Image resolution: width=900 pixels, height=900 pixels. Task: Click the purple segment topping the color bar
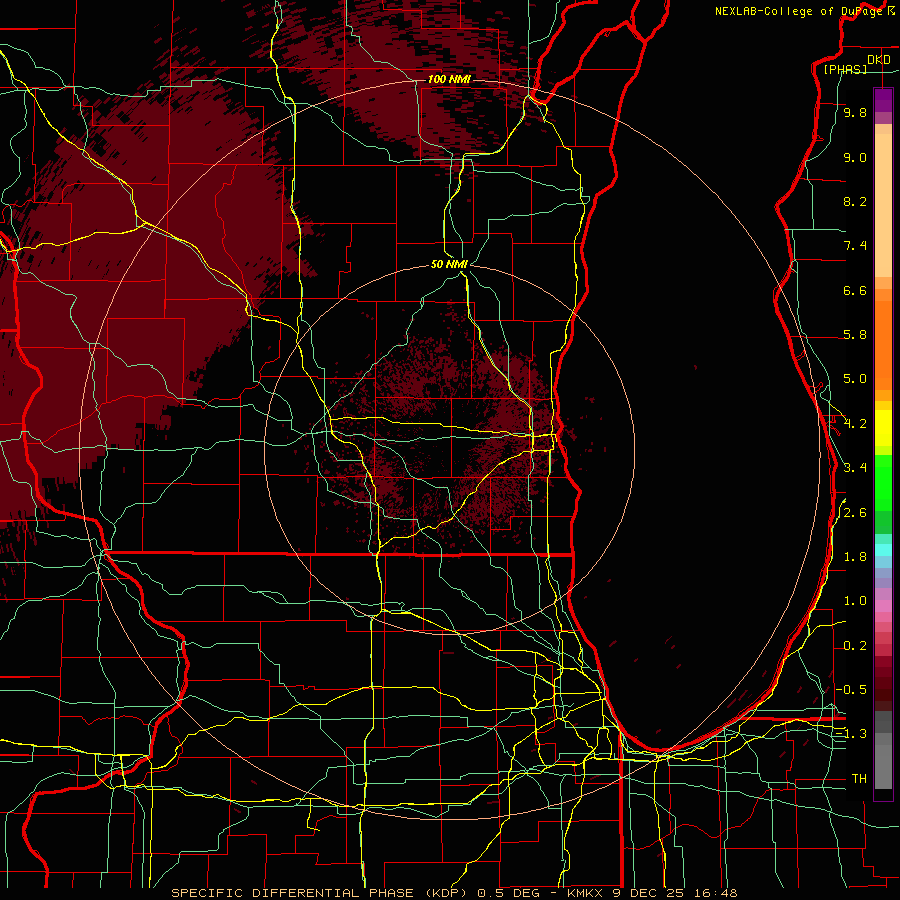click(883, 100)
